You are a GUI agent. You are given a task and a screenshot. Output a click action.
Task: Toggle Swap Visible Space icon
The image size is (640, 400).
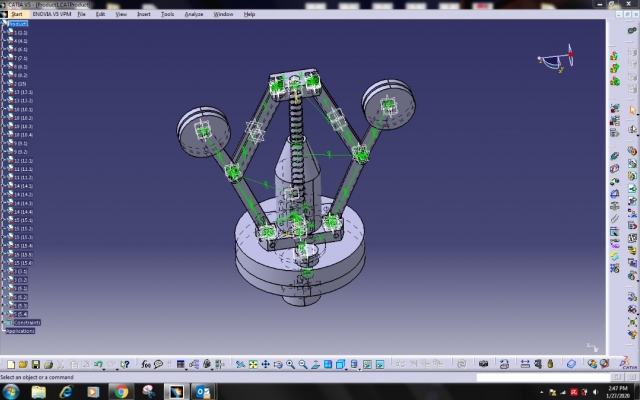click(380, 364)
